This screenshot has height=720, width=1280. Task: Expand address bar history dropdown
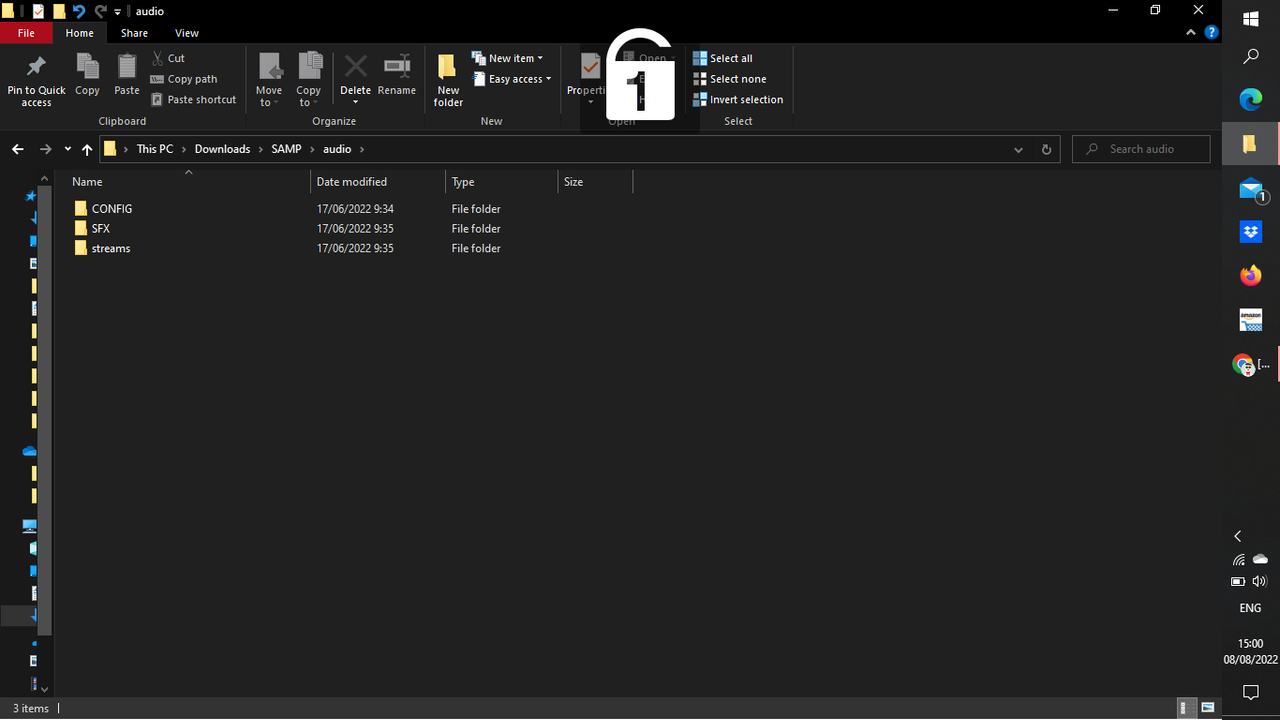coord(1018,149)
